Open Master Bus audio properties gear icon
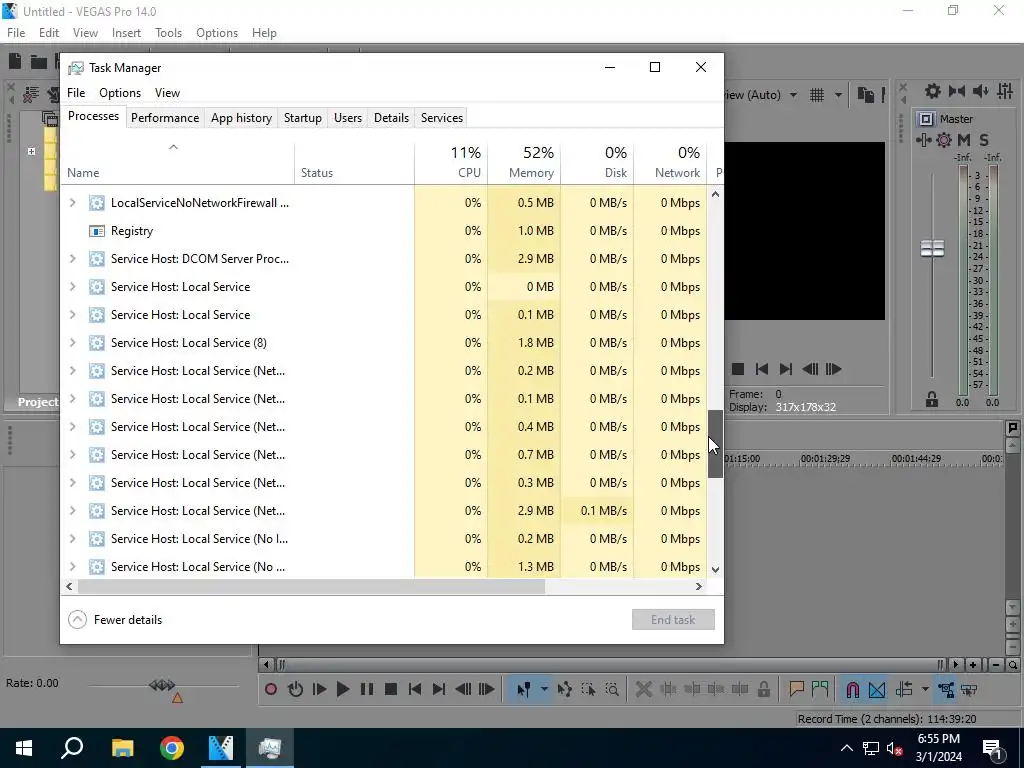 [933, 91]
